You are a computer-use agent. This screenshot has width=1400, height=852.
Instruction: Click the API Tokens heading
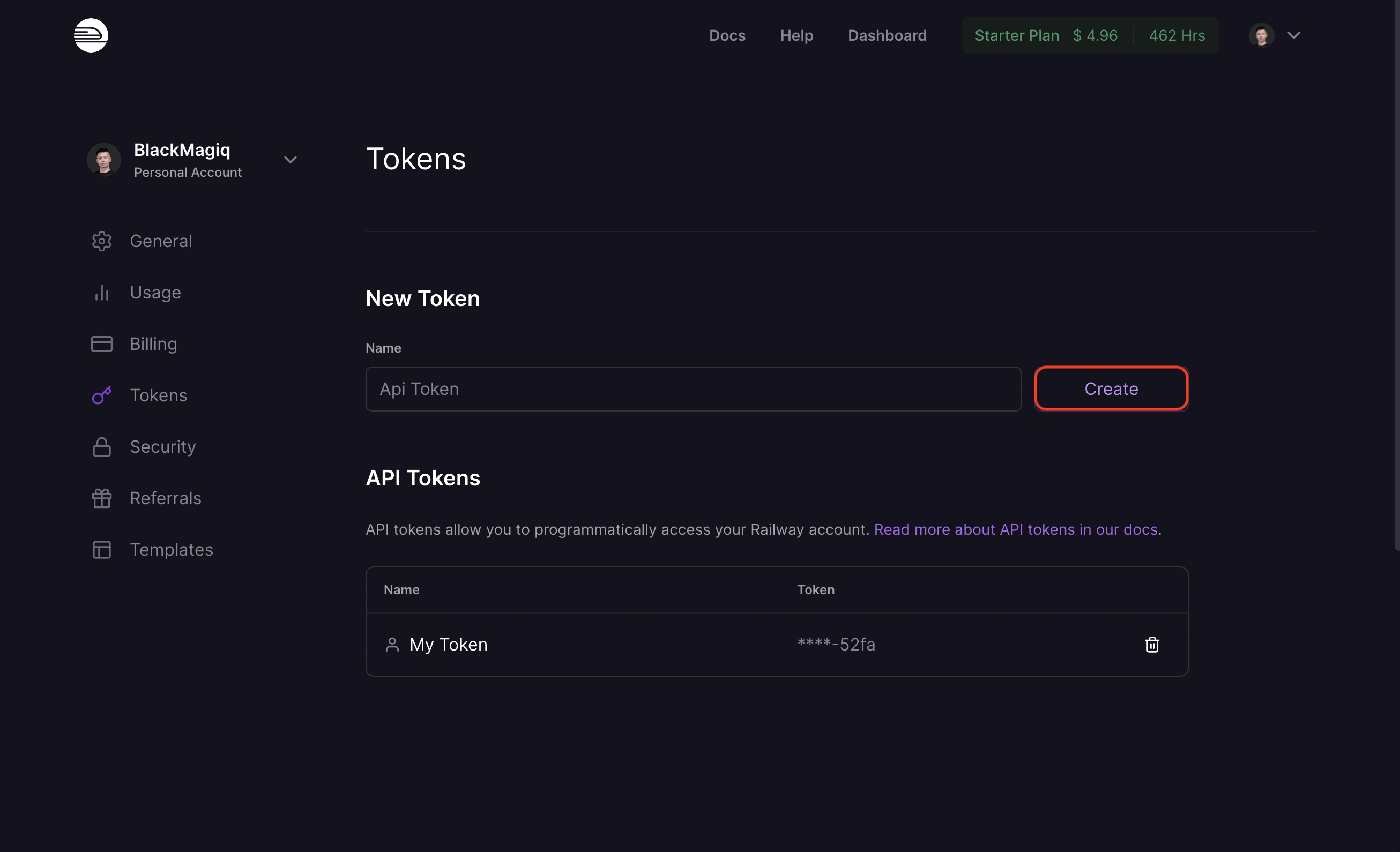pos(423,477)
